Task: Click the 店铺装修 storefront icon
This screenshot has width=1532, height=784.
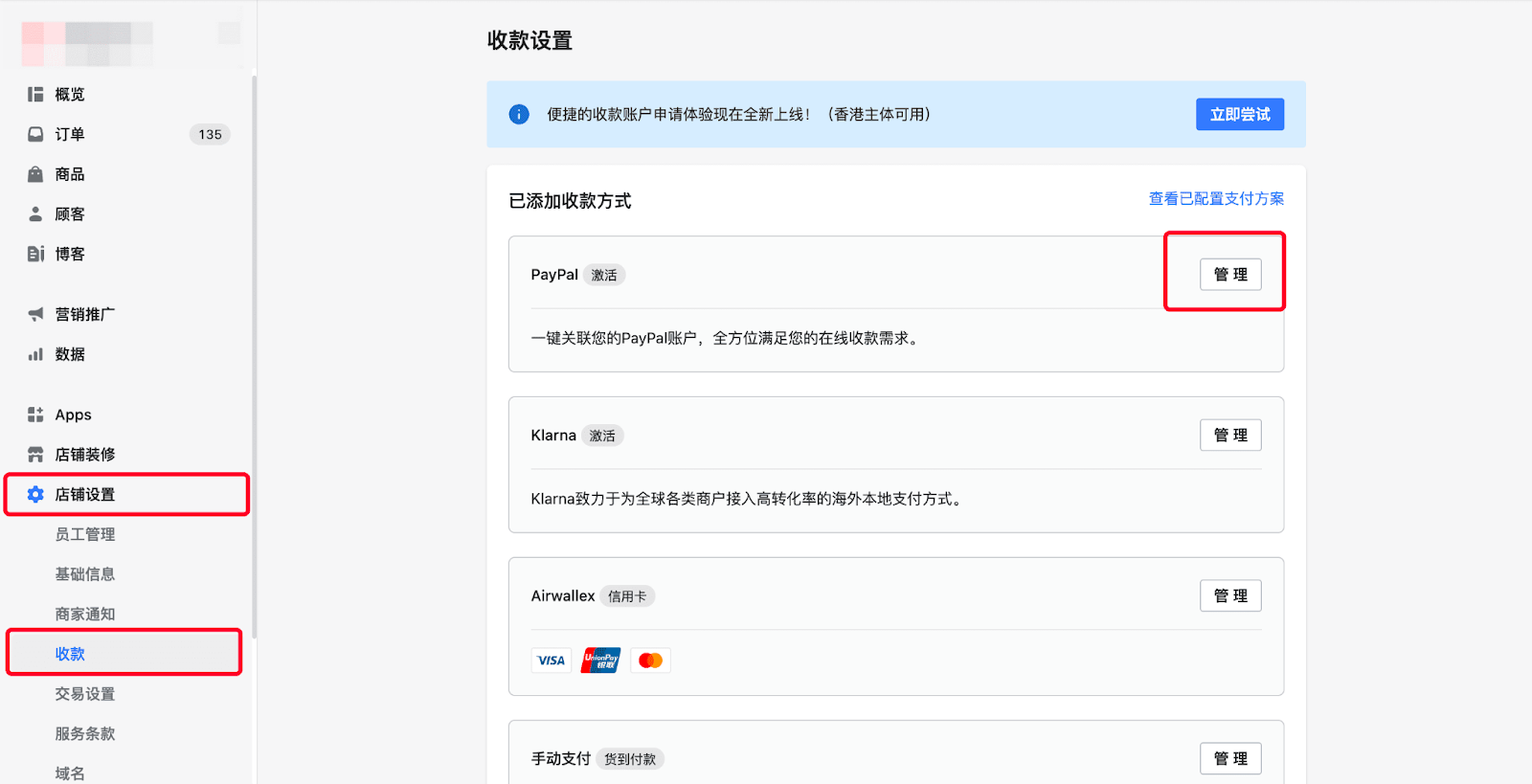Action: pyautogui.click(x=35, y=454)
